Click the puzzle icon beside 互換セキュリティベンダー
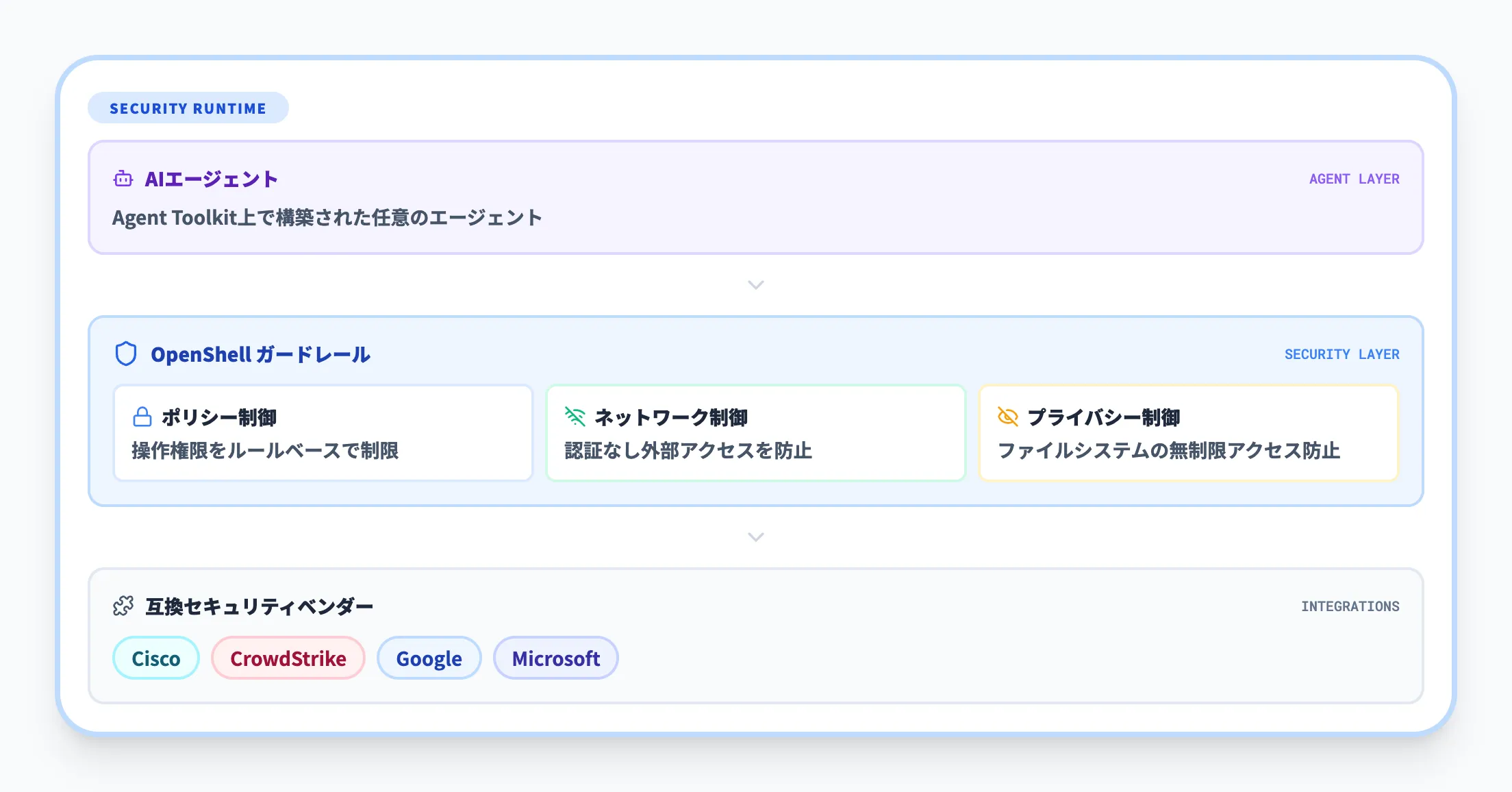 pyautogui.click(x=124, y=606)
